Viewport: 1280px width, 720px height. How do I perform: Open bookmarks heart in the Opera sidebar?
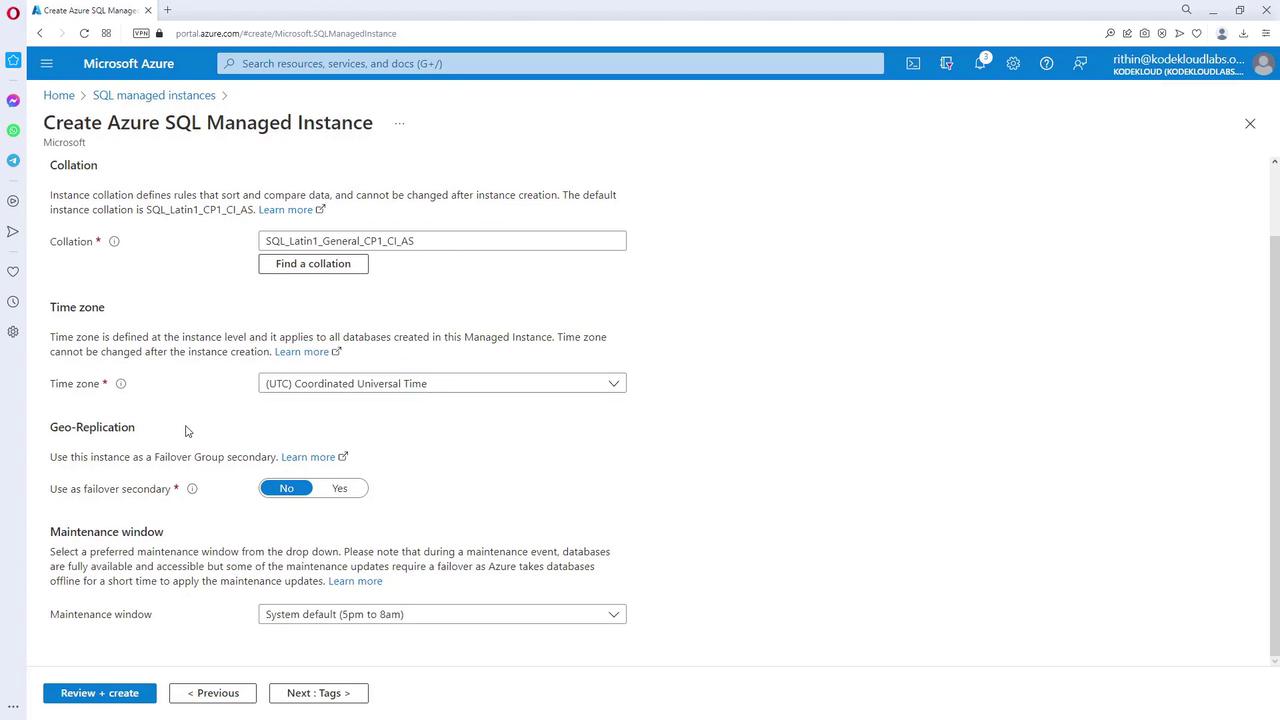pyautogui.click(x=13, y=272)
